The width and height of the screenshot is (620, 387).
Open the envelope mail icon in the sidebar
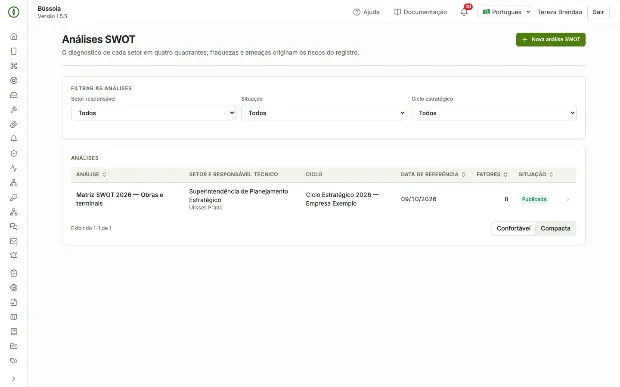(x=13, y=241)
